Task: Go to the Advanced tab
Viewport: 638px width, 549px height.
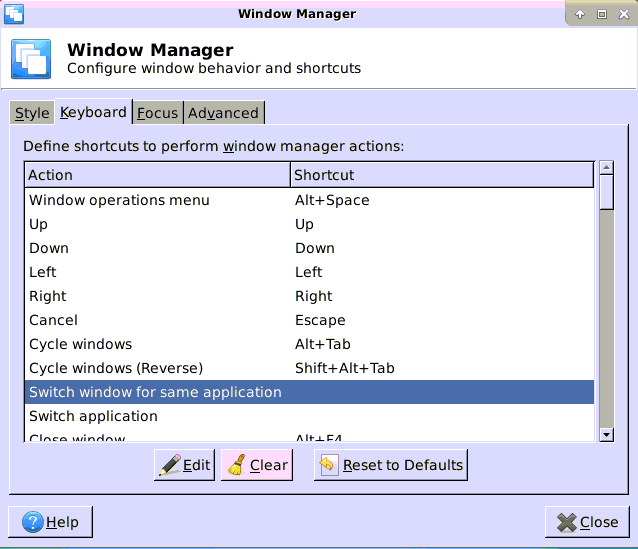Action: (x=223, y=113)
